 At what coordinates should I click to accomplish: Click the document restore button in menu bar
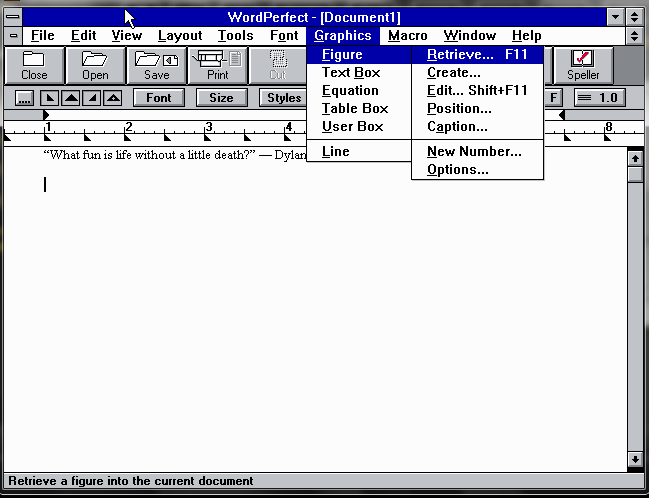635,36
